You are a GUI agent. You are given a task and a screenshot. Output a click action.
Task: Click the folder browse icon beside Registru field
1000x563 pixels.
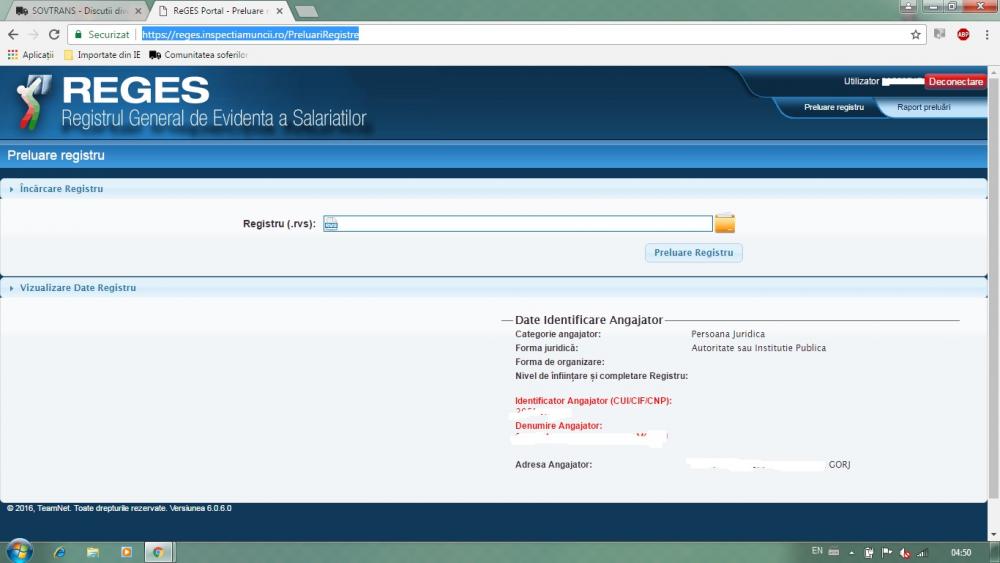(724, 224)
